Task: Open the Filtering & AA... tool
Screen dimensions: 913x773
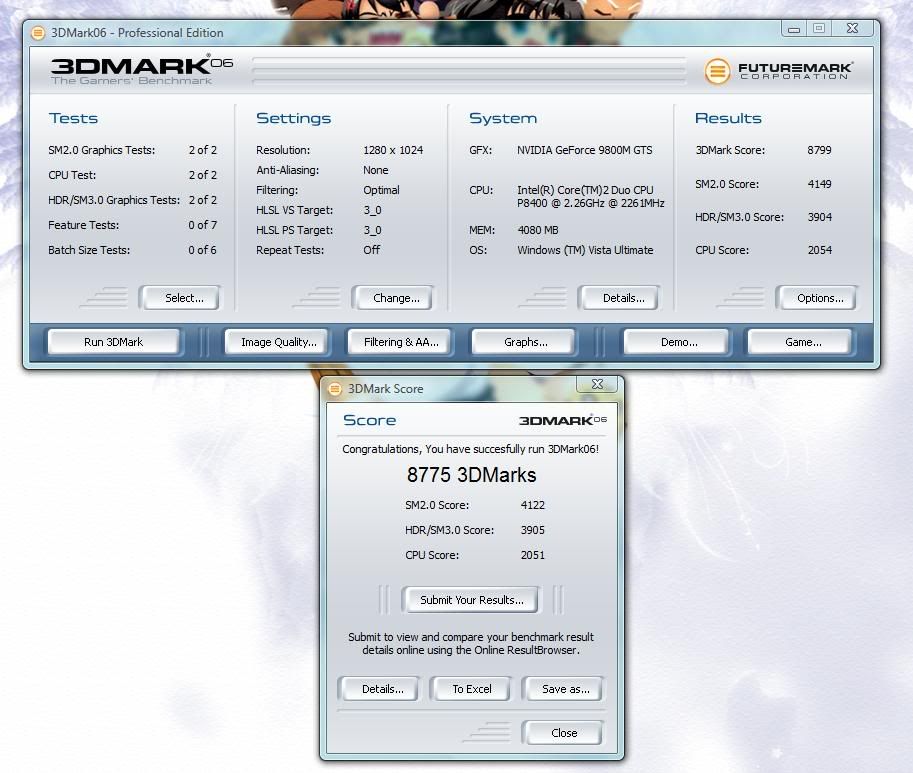Action: coord(400,342)
